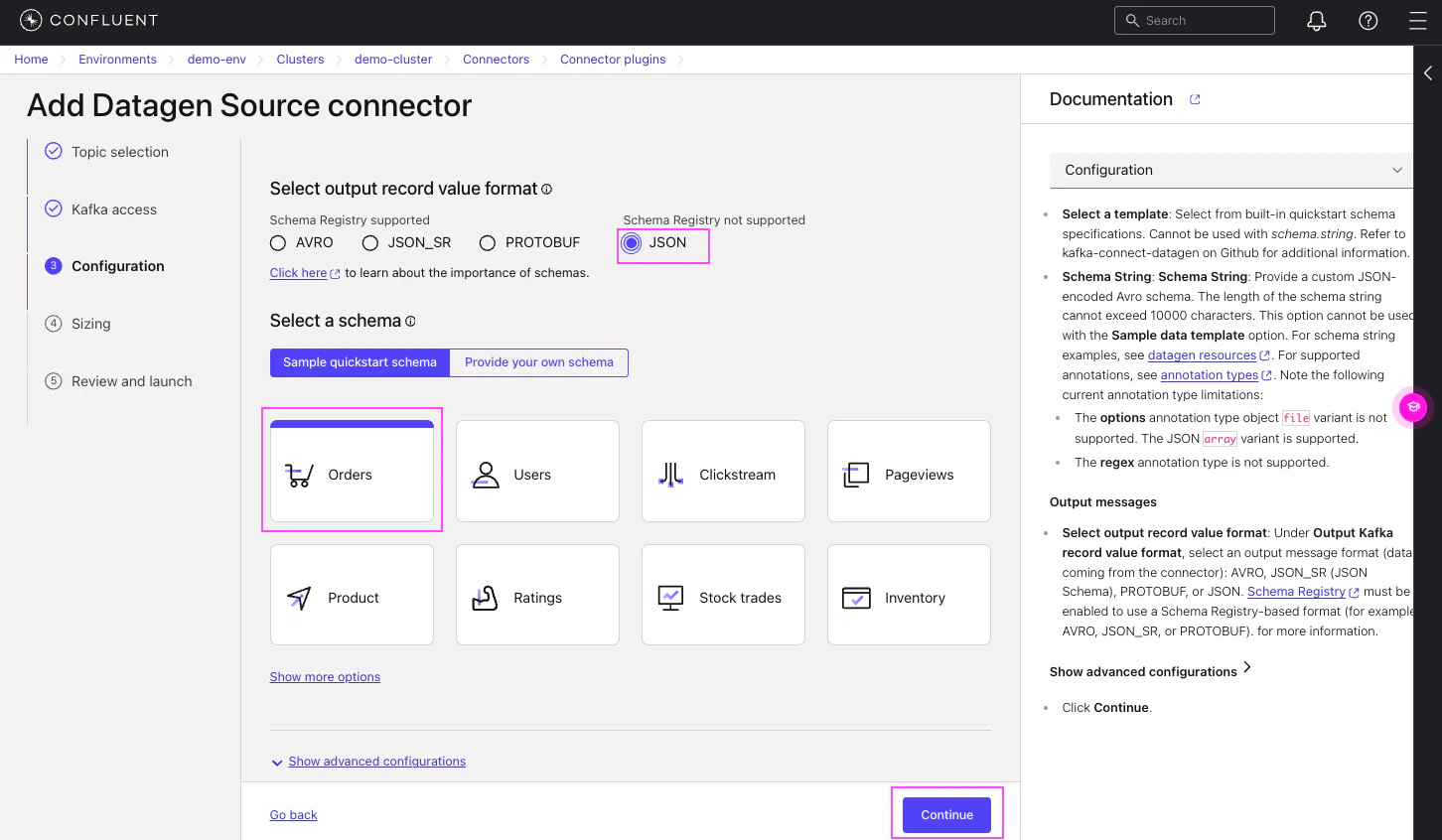Screen dimensions: 1442x840
Task: Click the pink floating assistant button
Action: [x=1413, y=406]
